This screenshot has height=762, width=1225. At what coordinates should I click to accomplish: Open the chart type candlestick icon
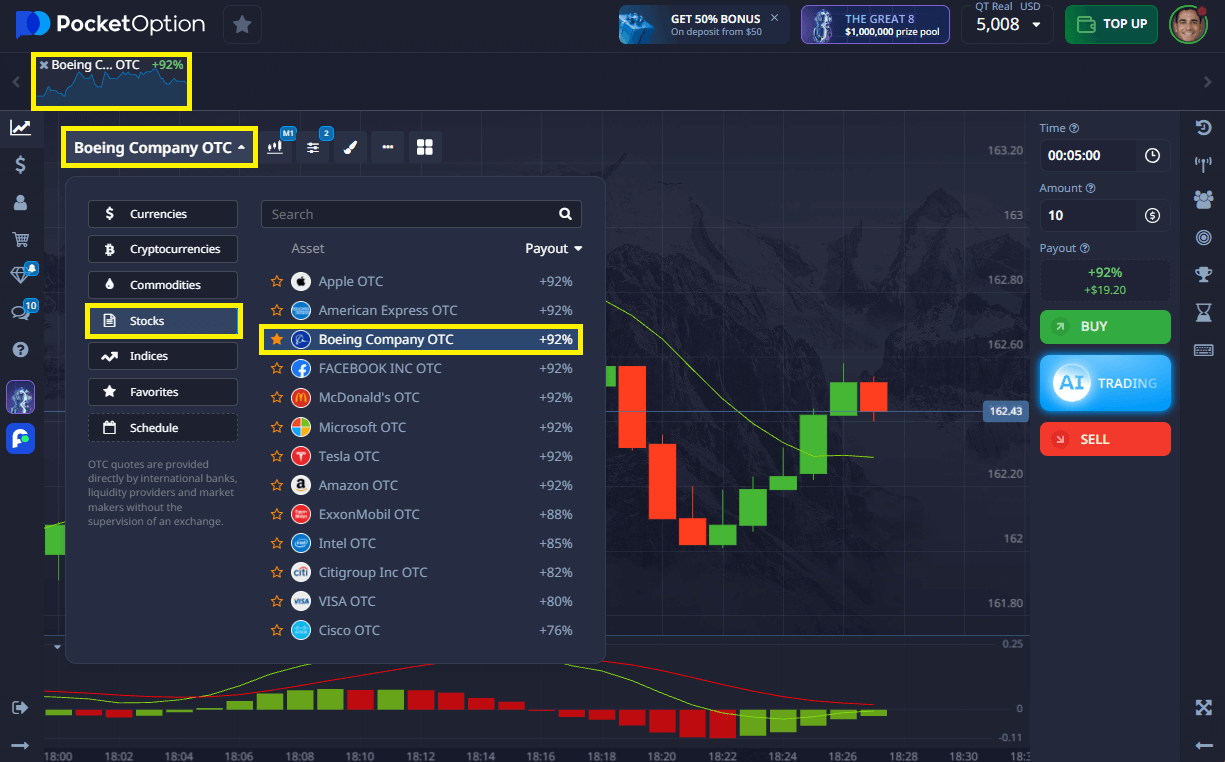coord(275,147)
